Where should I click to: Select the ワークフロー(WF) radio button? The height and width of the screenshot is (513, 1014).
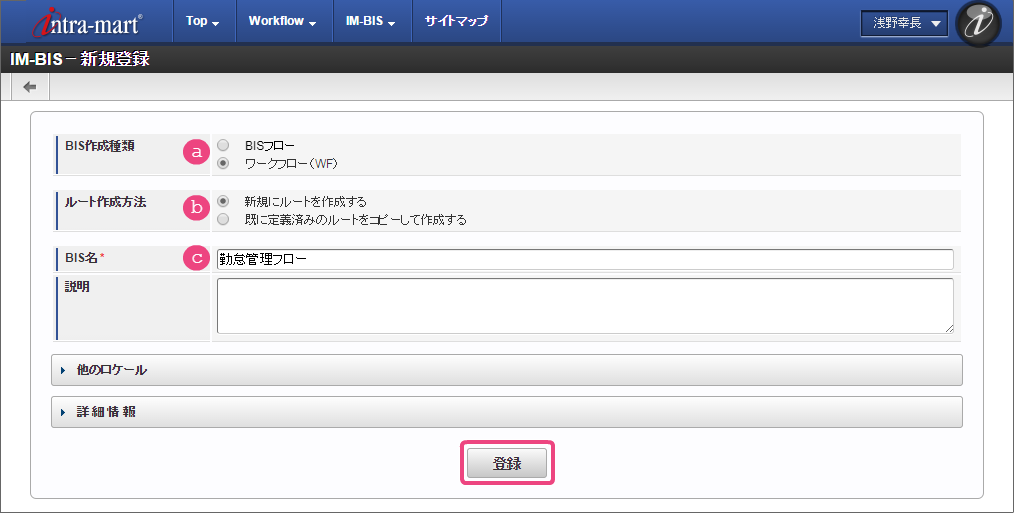pos(223,164)
